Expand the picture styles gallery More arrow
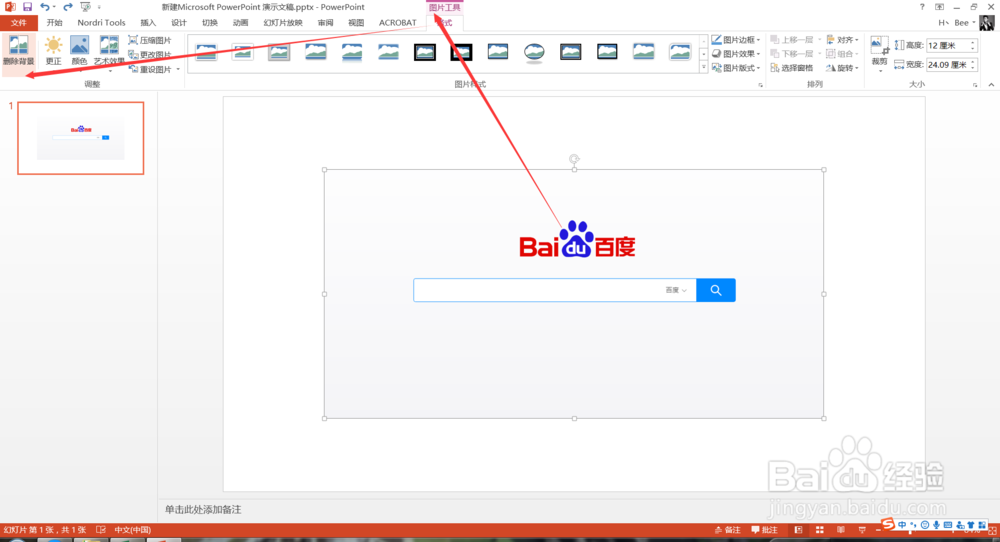Screen dimensions: 1000x542 [703, 68]
